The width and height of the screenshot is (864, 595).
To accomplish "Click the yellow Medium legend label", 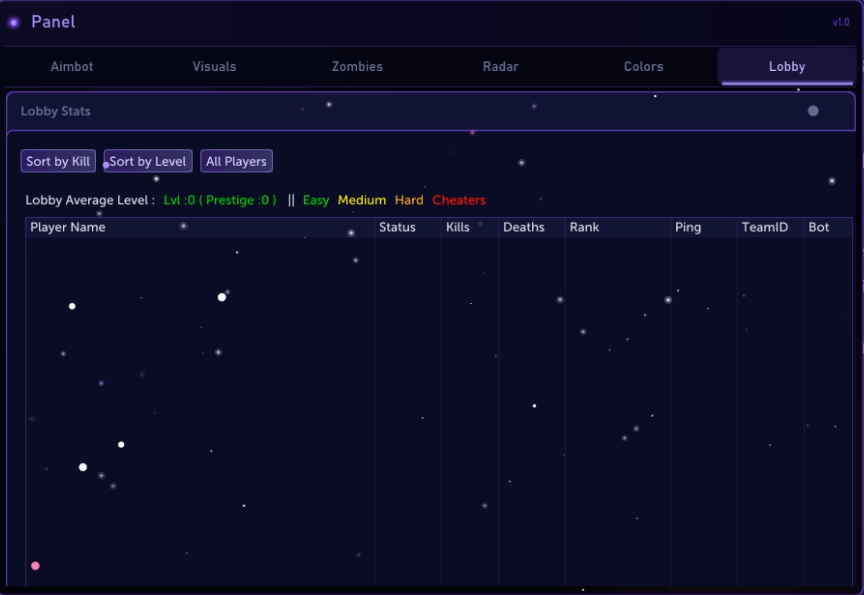I will [362, 201].
